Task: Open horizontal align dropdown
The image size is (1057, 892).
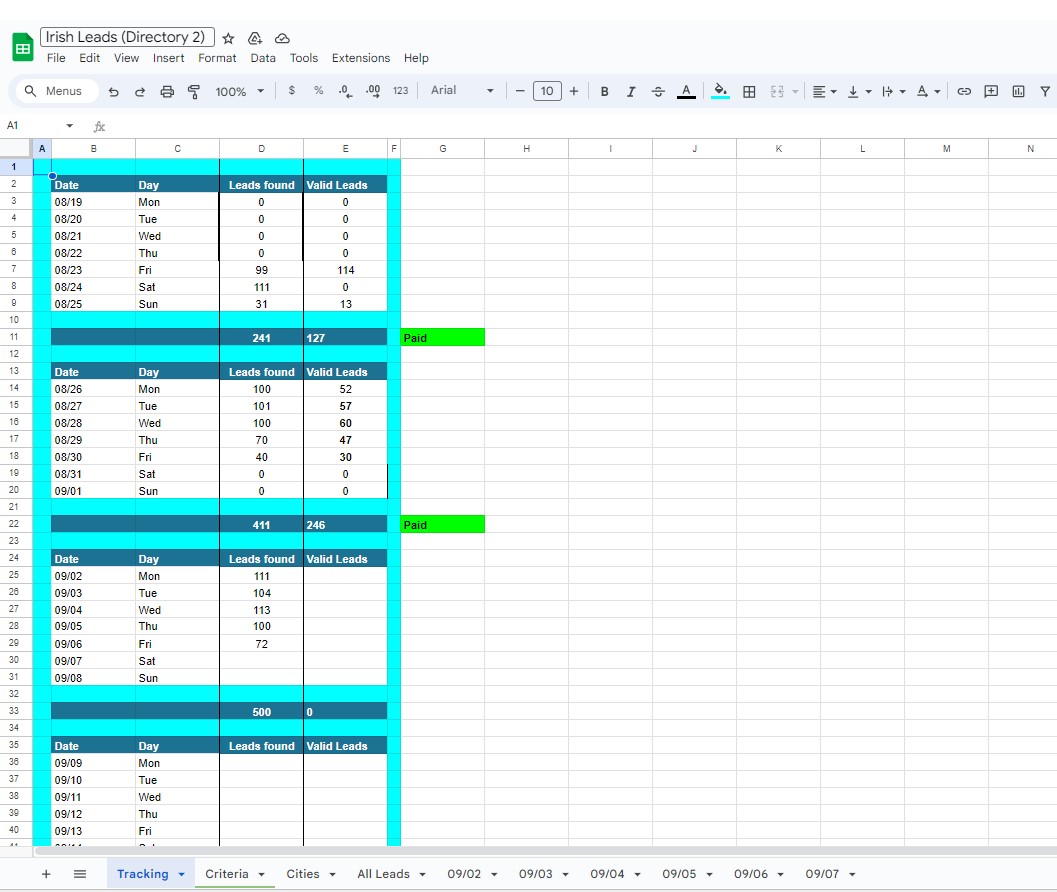Action: [x=824, y=92]
